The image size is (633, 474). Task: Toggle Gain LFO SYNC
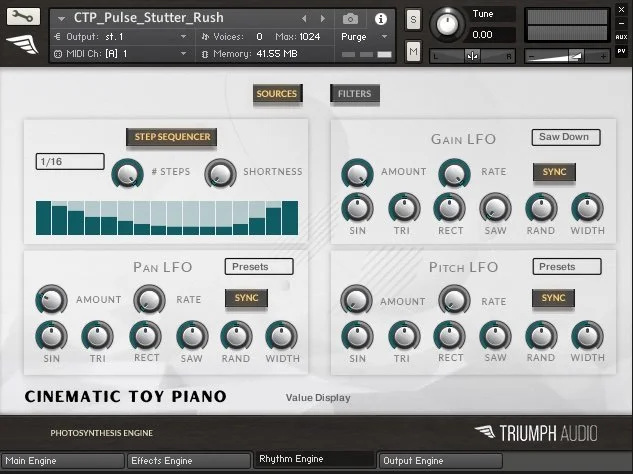(554, 172)
